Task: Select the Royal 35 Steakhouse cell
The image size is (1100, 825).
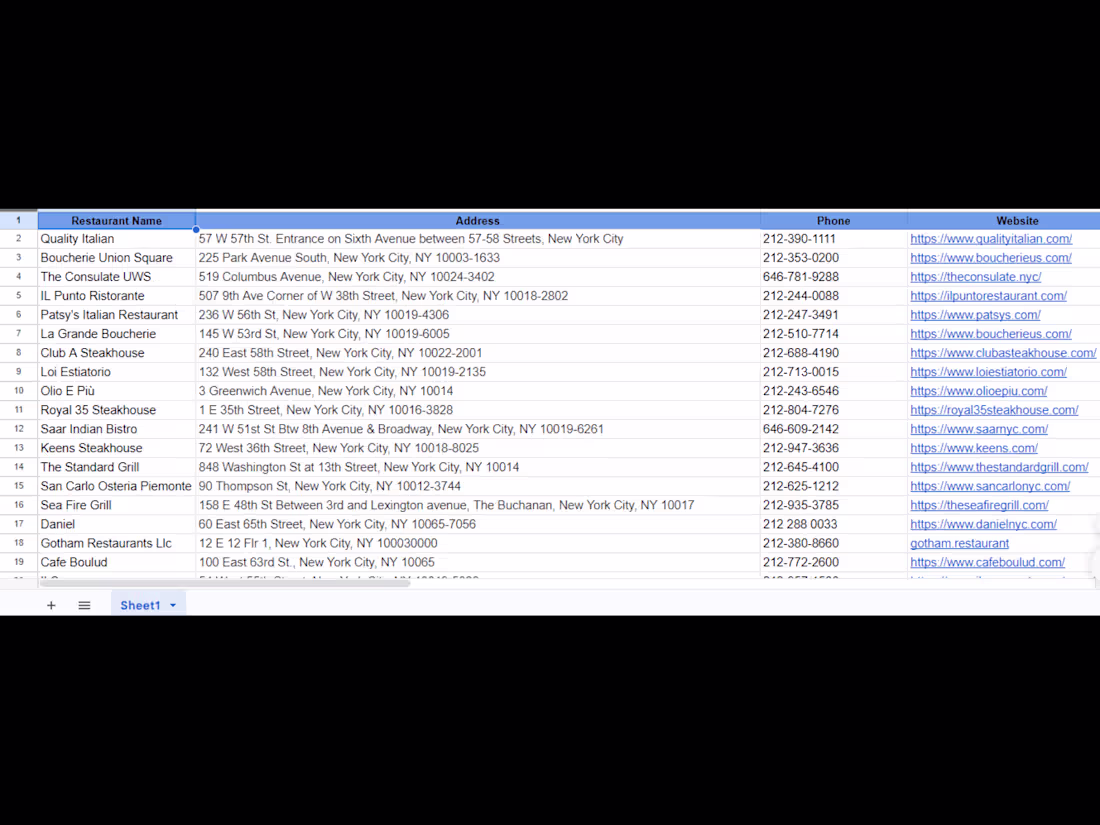Action: click(116, 410)
